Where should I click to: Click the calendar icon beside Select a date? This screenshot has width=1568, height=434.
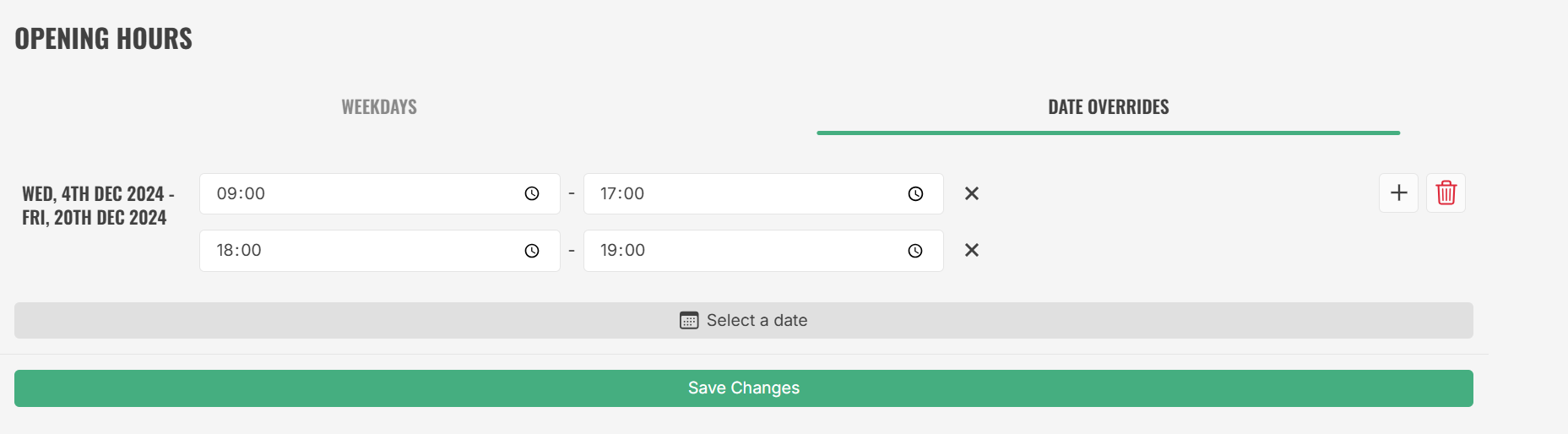(689, 321)
